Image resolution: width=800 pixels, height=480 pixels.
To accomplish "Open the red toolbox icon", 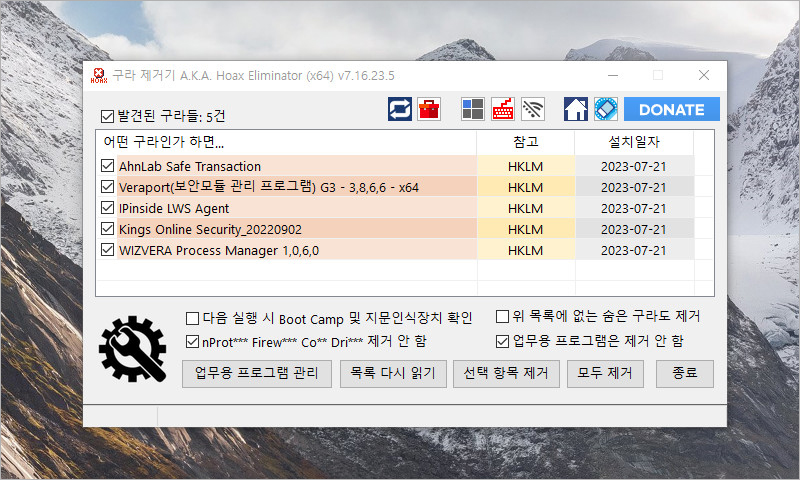I will tap(429, 109).
